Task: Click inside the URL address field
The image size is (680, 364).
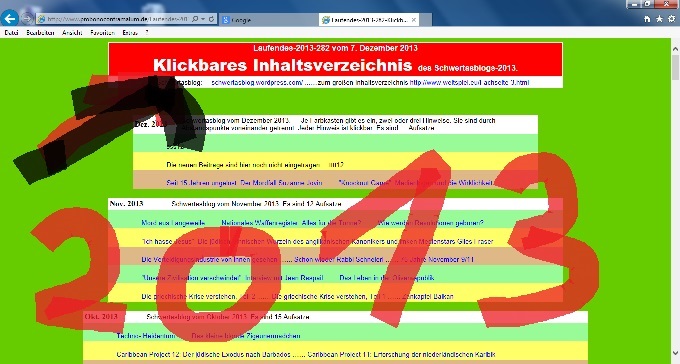Action: [117, 19]
